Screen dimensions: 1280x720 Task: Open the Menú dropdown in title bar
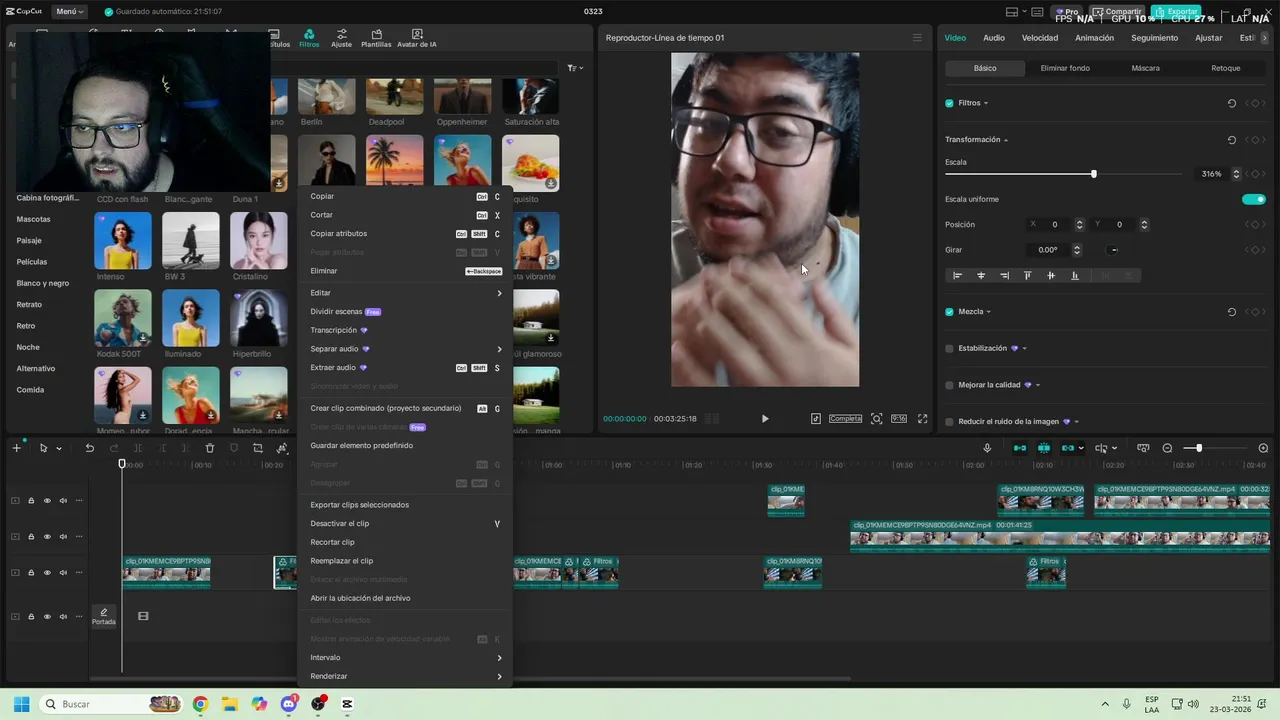[70, 12]
